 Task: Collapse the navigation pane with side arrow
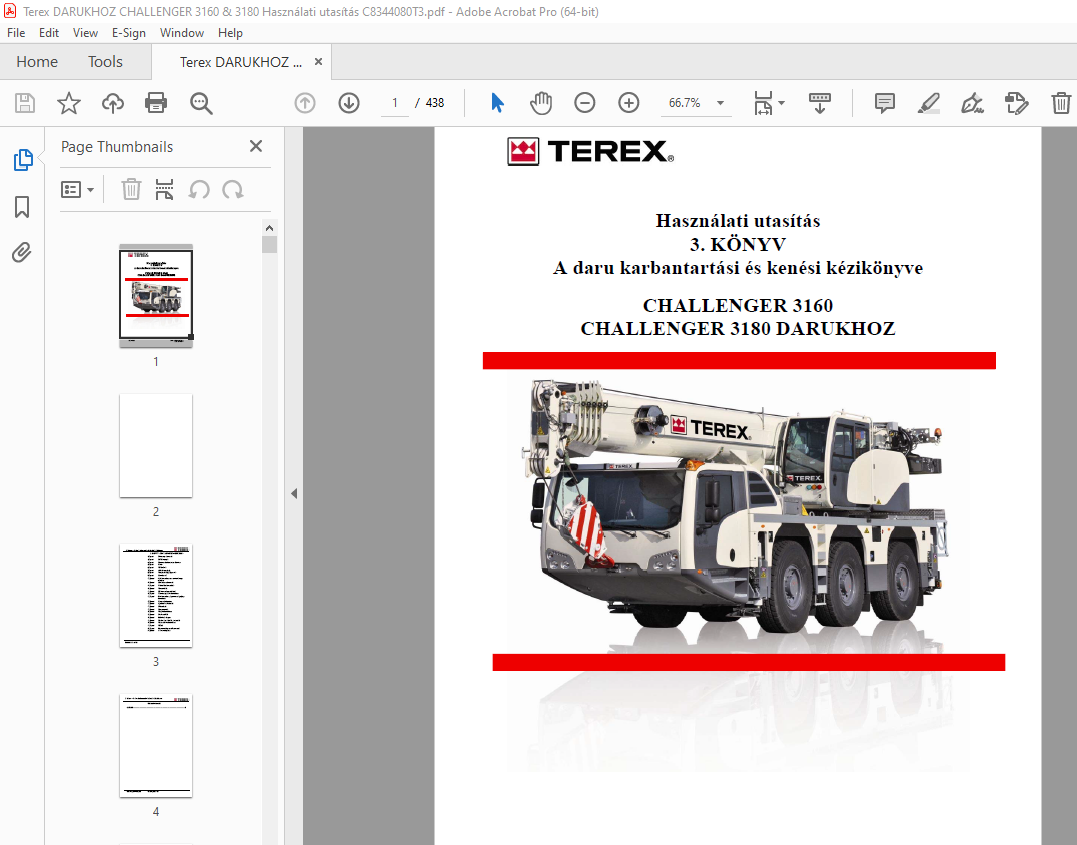coord(294,493)
